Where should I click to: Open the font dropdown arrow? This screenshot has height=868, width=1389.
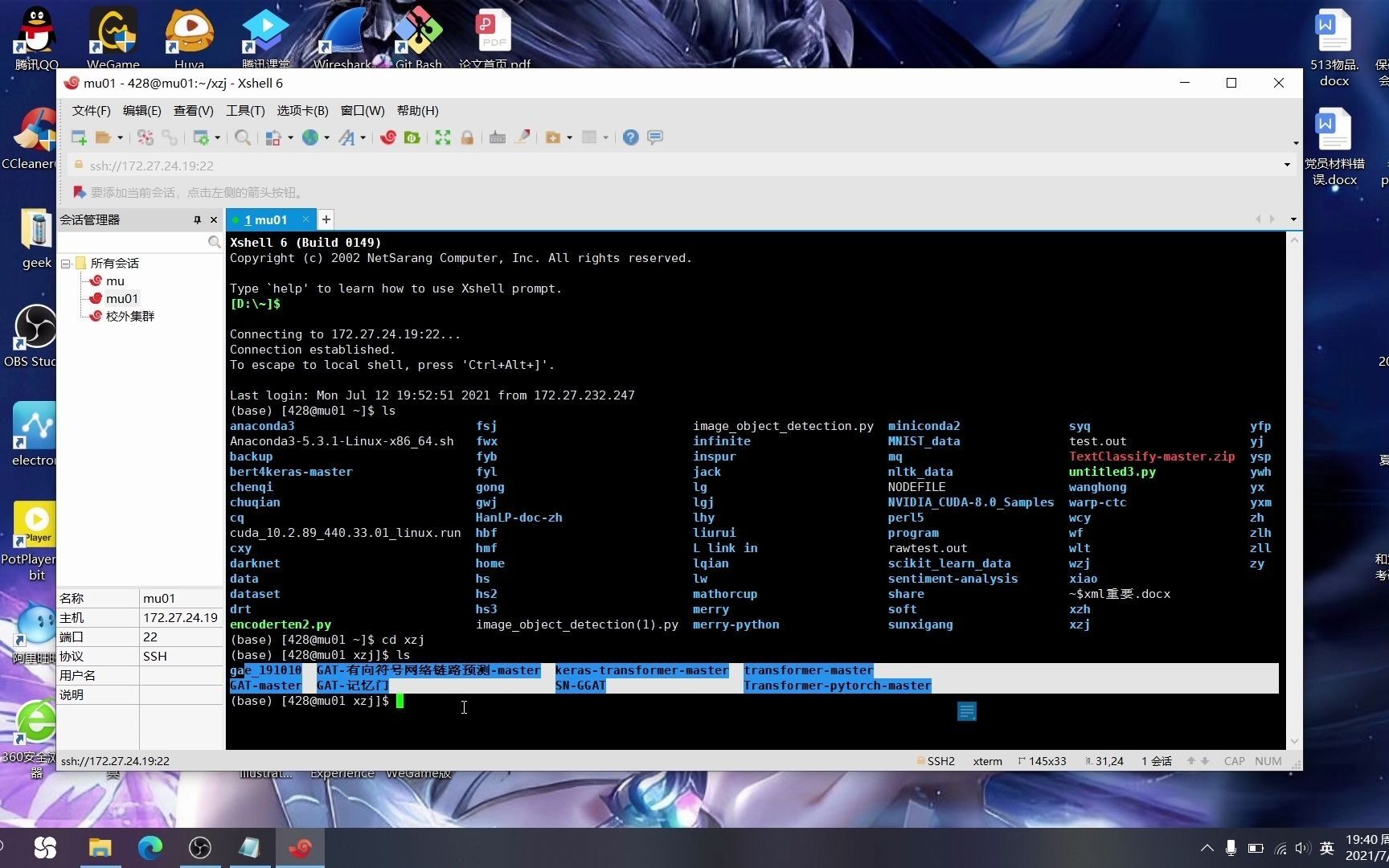(363, 138)
